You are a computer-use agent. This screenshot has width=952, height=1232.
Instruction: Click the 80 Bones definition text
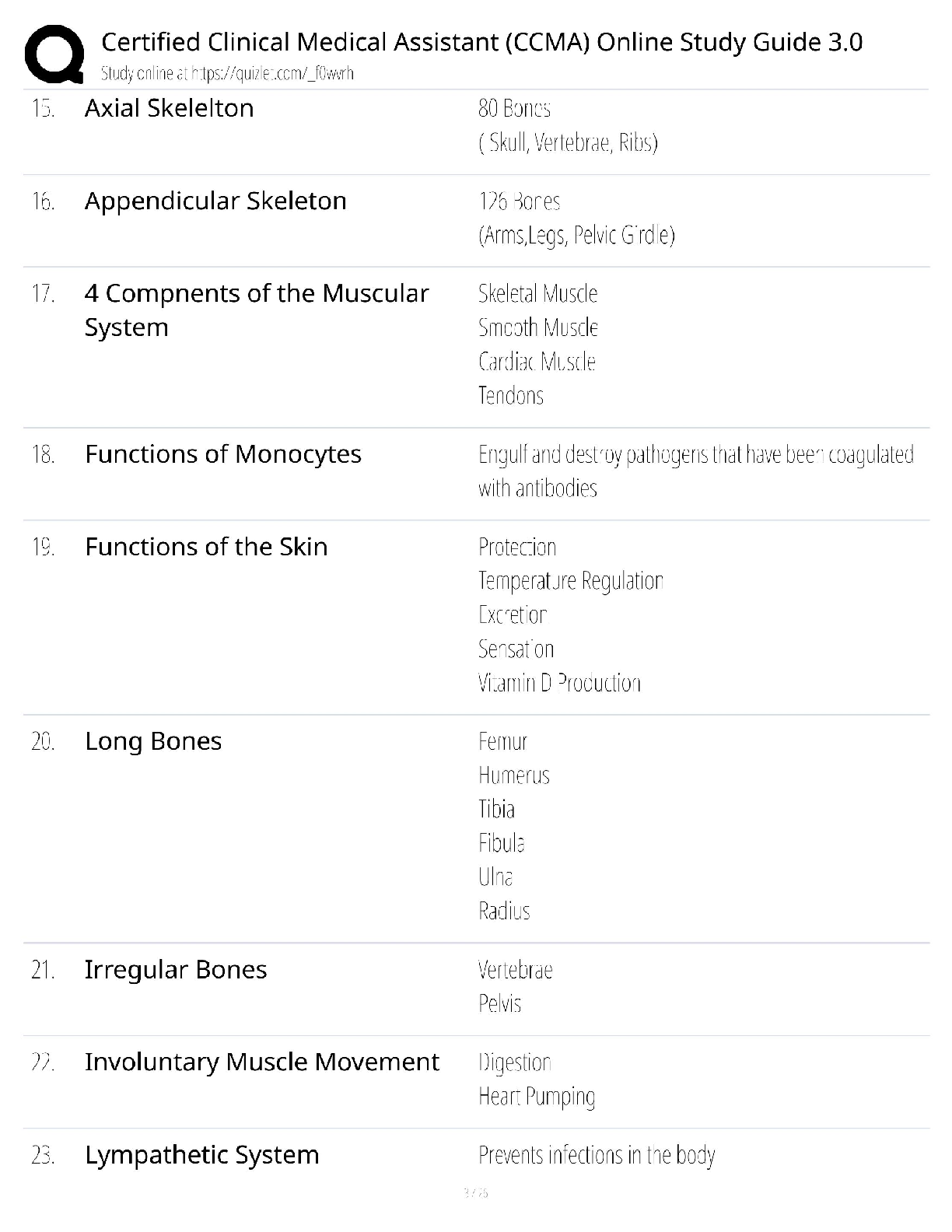(x=514, y=108)
